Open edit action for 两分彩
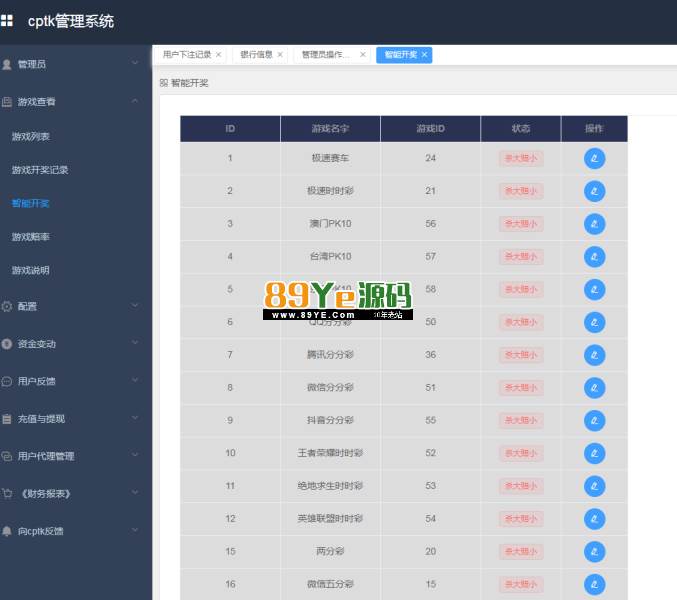 tap(594, 552)
